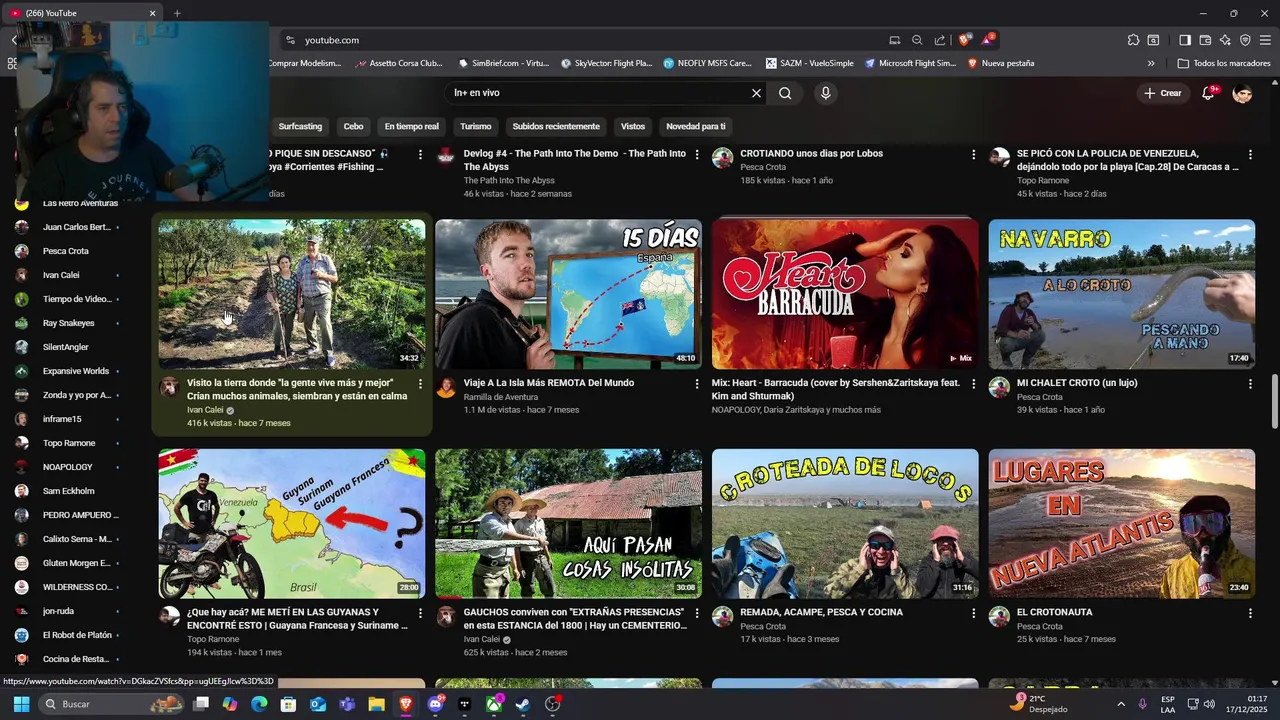Select the Turismo filter chip
Image resolution: width=1280 pixels, height=720 pixels.
476,127
